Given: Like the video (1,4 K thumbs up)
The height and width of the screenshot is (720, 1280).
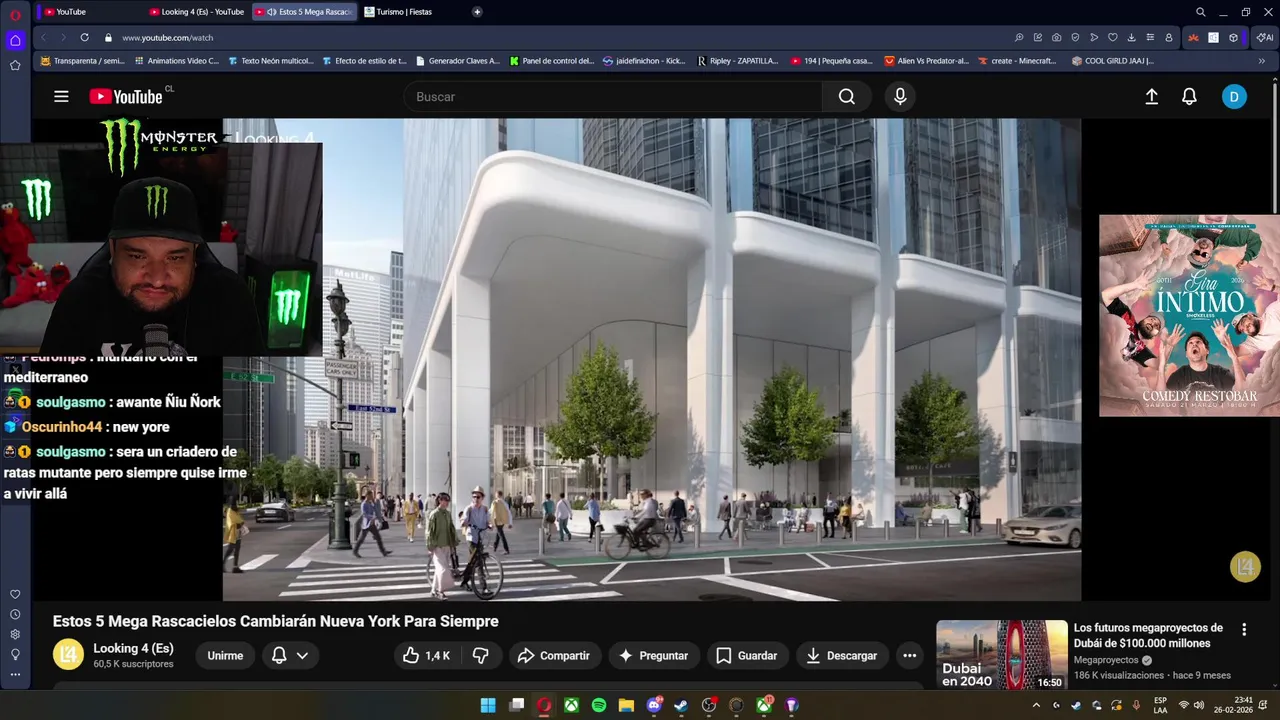Looking at the screenshot, I should (x=426, y=656).
